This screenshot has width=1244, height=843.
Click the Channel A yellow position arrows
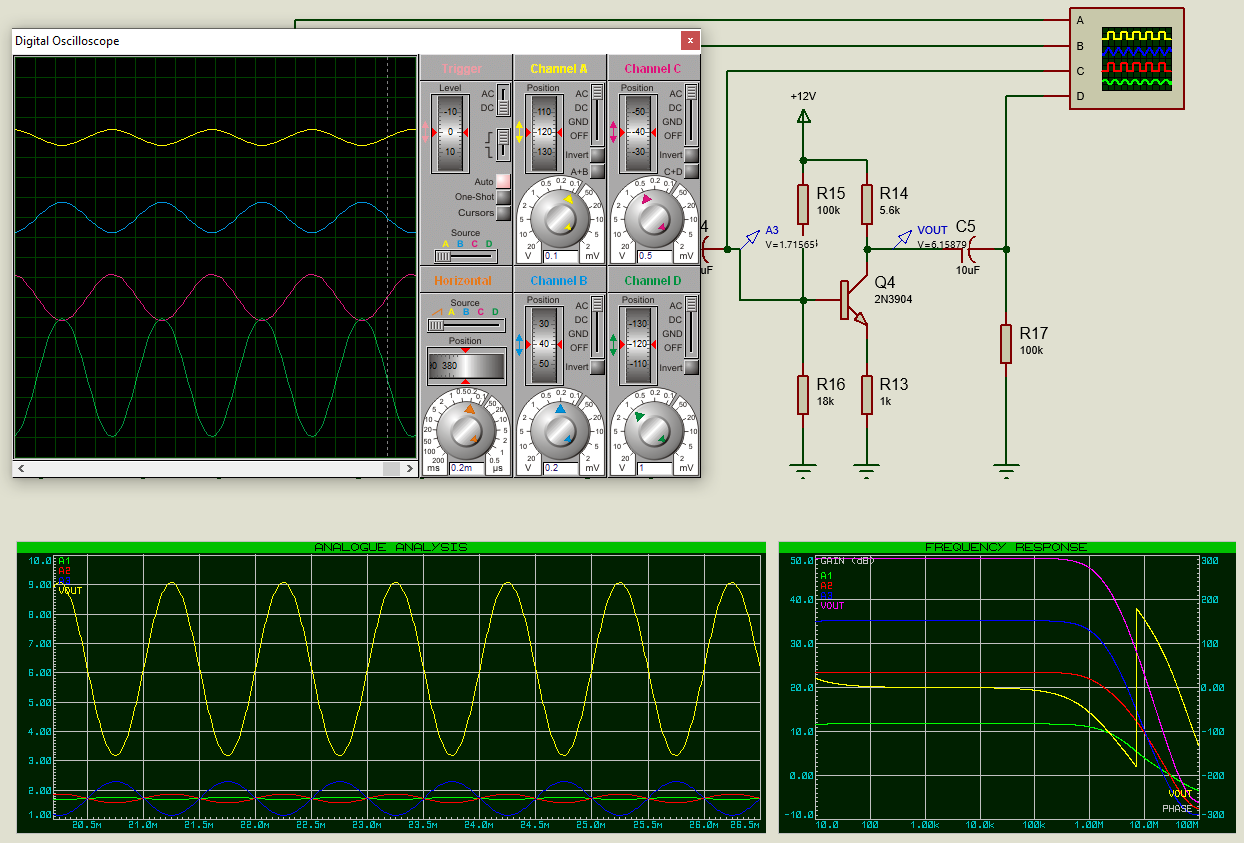pyautogui.click(x=521, y=132)
